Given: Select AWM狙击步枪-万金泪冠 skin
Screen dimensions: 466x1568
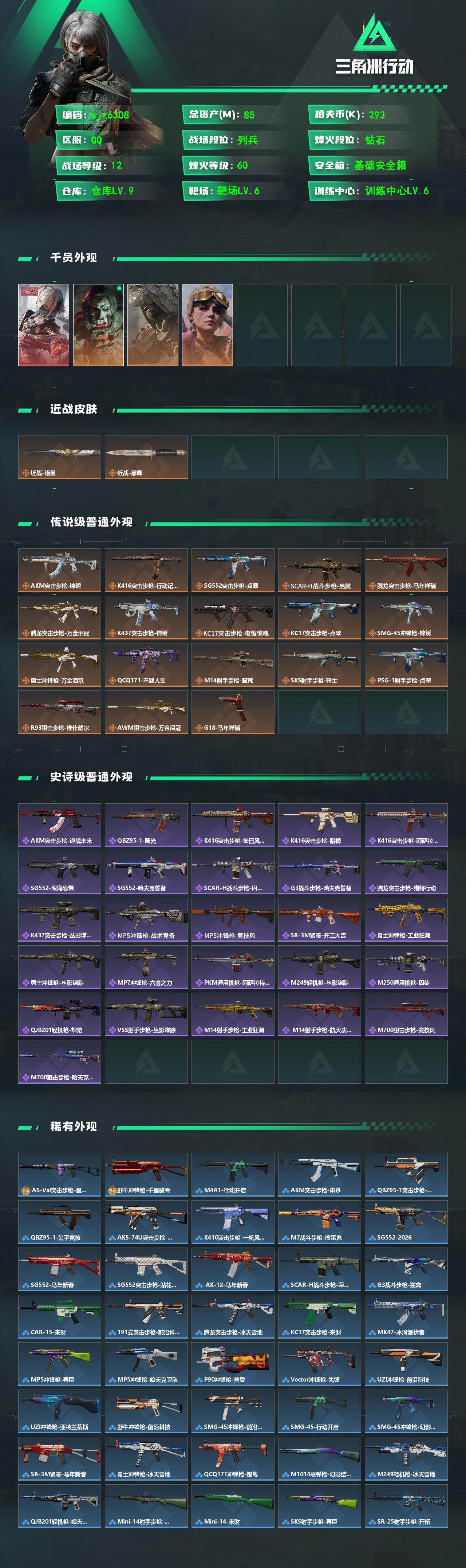Looking at the screenshot, I should pos(146,712).
